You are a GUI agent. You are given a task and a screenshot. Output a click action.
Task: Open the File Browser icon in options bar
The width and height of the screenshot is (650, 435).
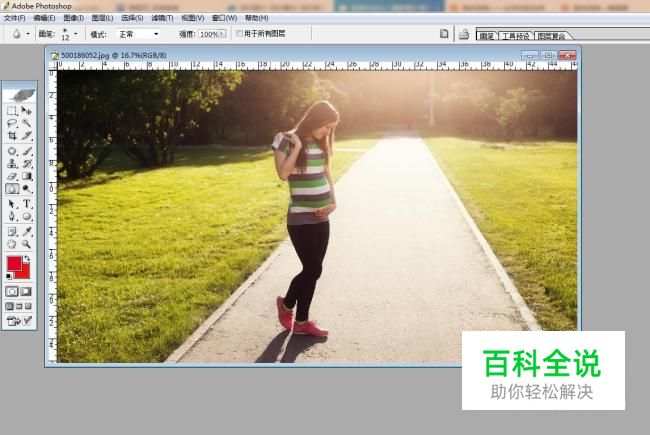[x=444, y=34]
